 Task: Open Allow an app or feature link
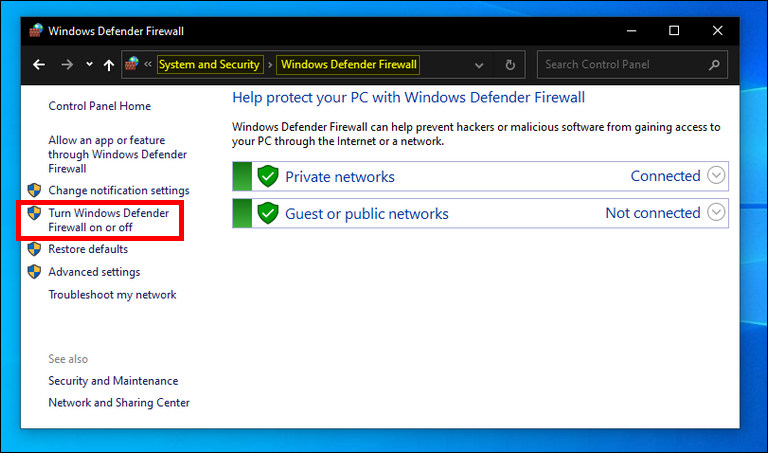(118, 154)
